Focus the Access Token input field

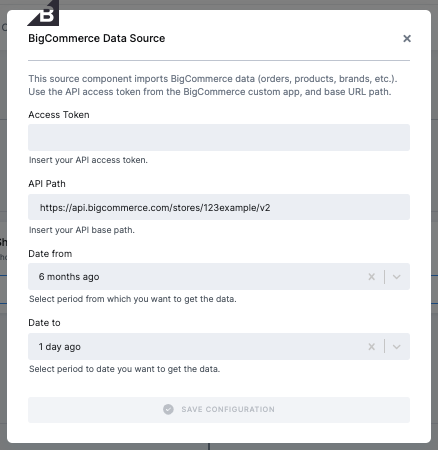(219, 137)
